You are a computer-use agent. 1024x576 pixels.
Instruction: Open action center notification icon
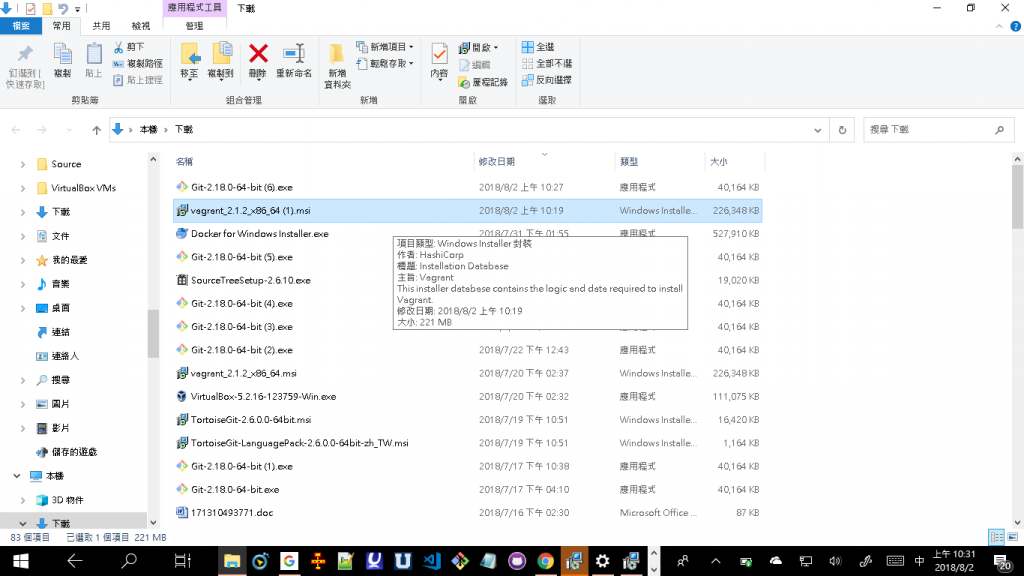pos(1002,561)
